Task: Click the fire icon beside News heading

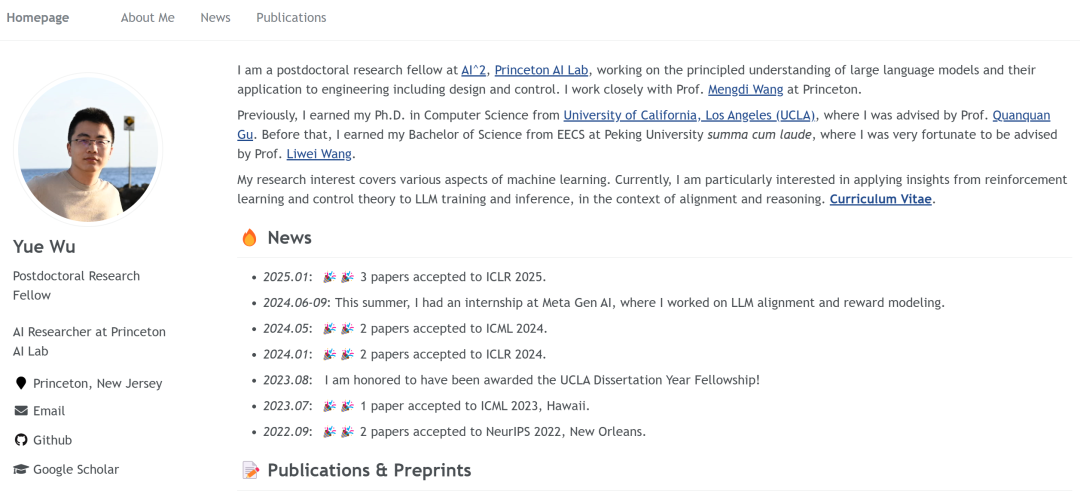Action: (249, 238)
